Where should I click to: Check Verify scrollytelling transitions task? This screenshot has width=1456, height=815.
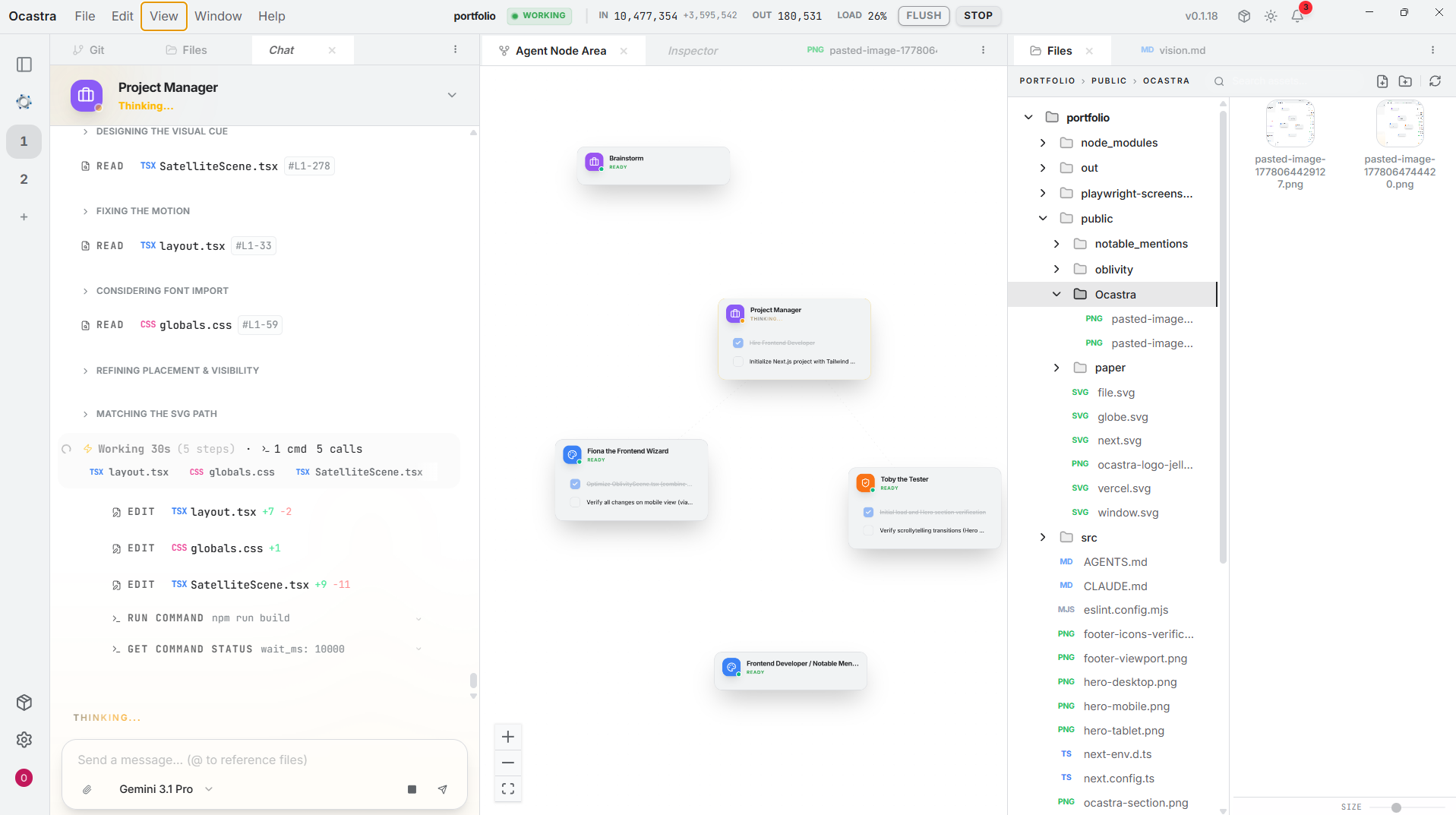(868, 530)
